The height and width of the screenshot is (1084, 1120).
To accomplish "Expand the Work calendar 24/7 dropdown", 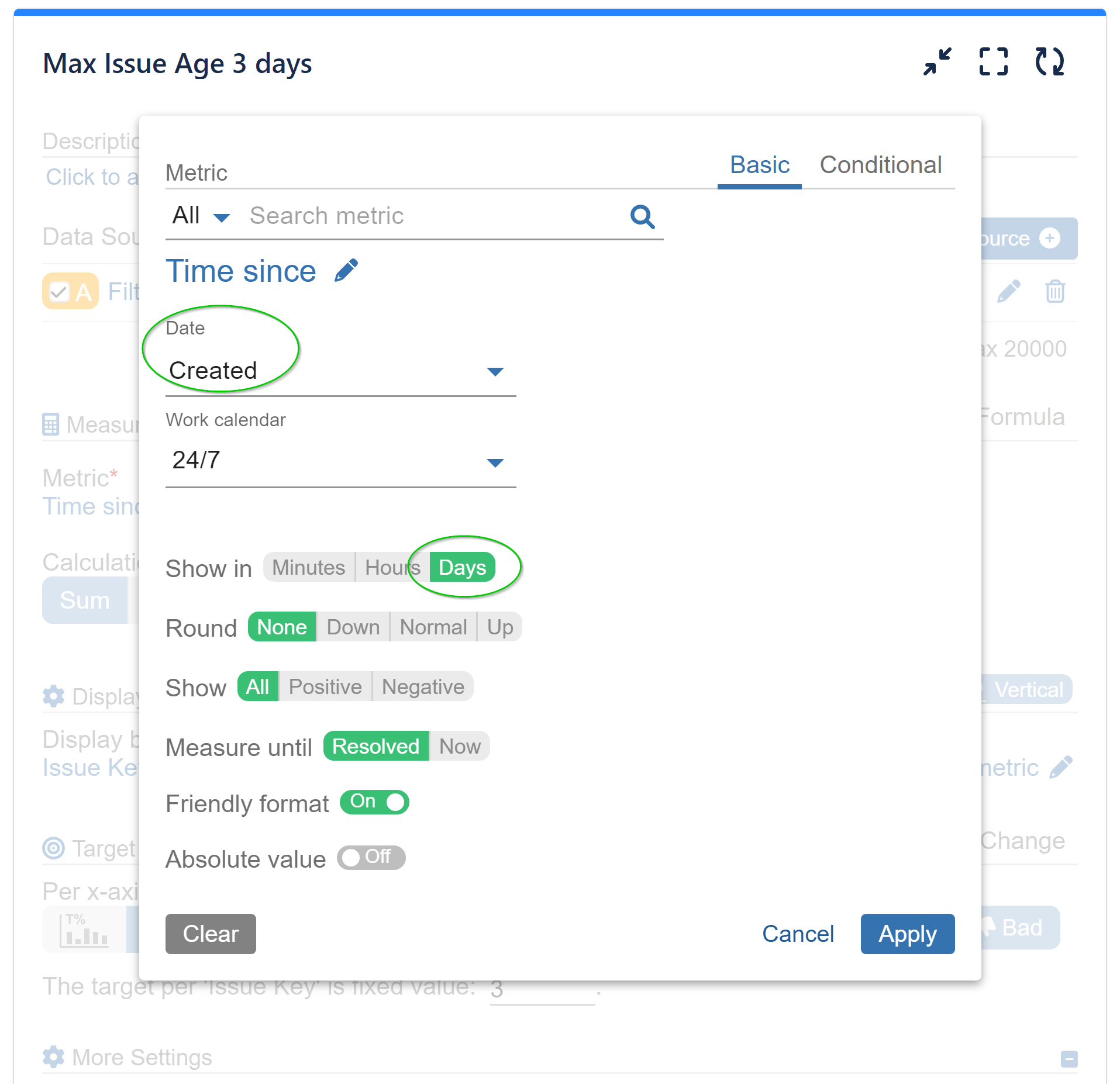I will click(x=340, y=461).
